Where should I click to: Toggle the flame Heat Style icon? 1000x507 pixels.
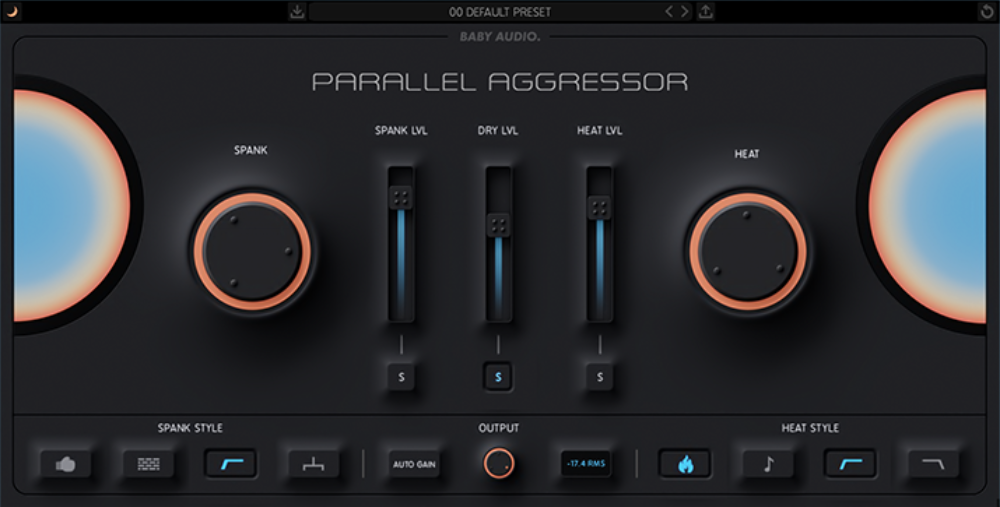[x=685, y=464]
